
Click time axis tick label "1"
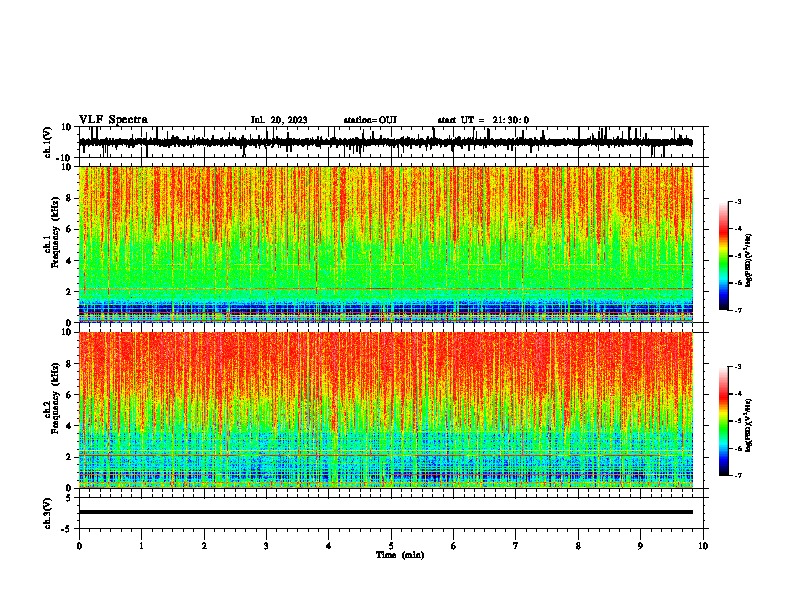[142, 546]
